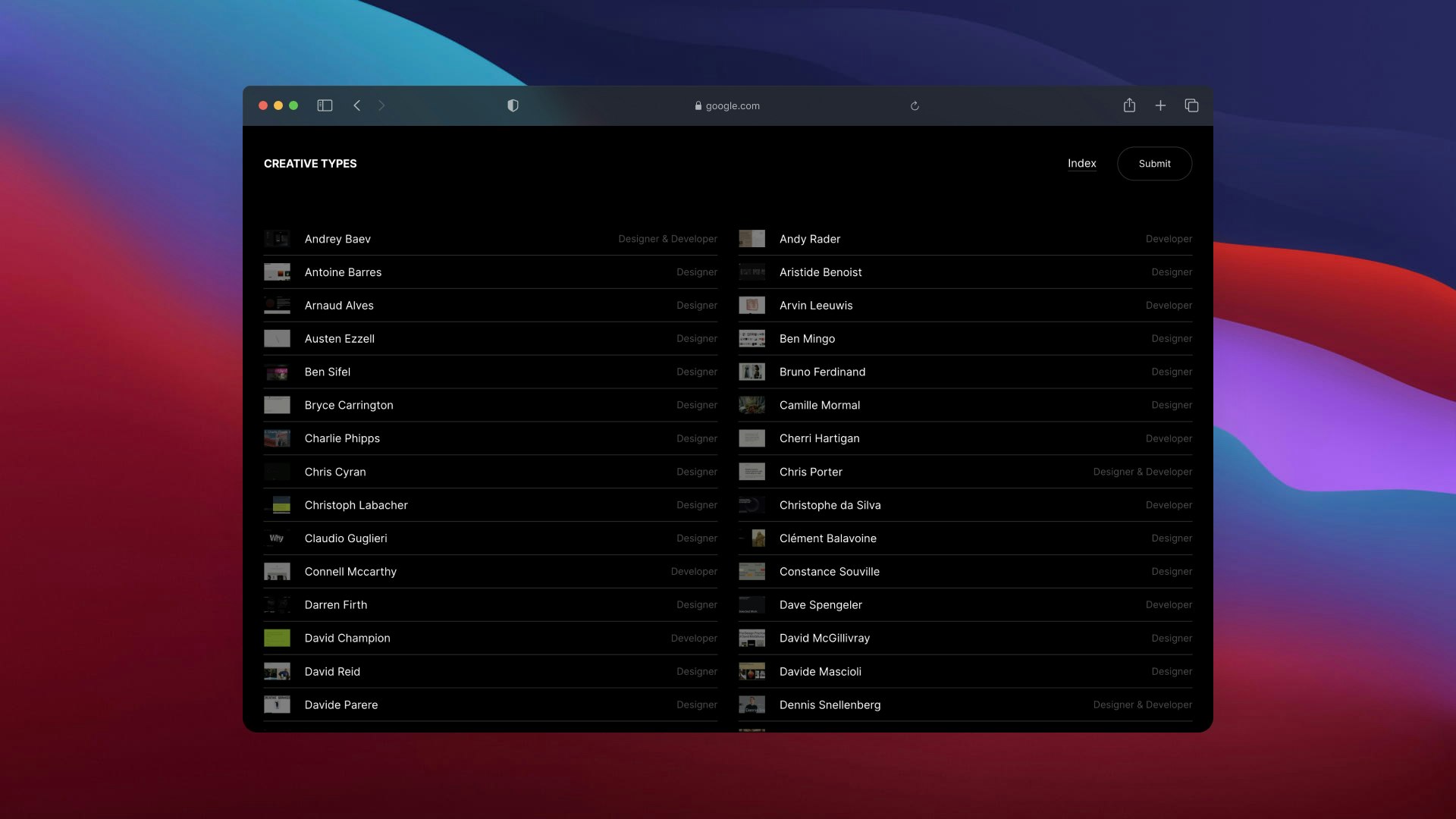Click Designer label beside Ben Mingo
The image size is (1456, 819).
tap(1172, 339)
